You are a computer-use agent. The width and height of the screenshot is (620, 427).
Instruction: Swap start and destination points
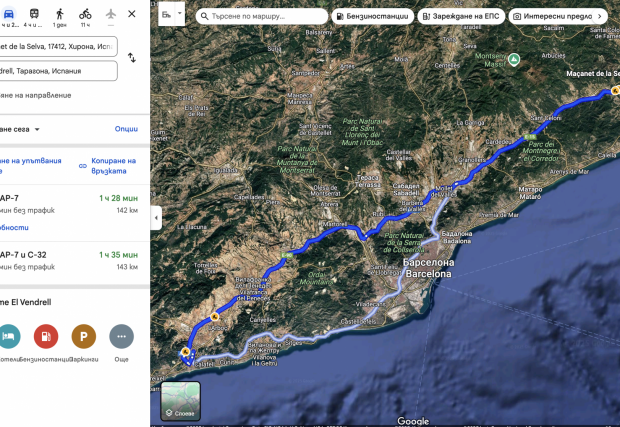tap(132, 58)
